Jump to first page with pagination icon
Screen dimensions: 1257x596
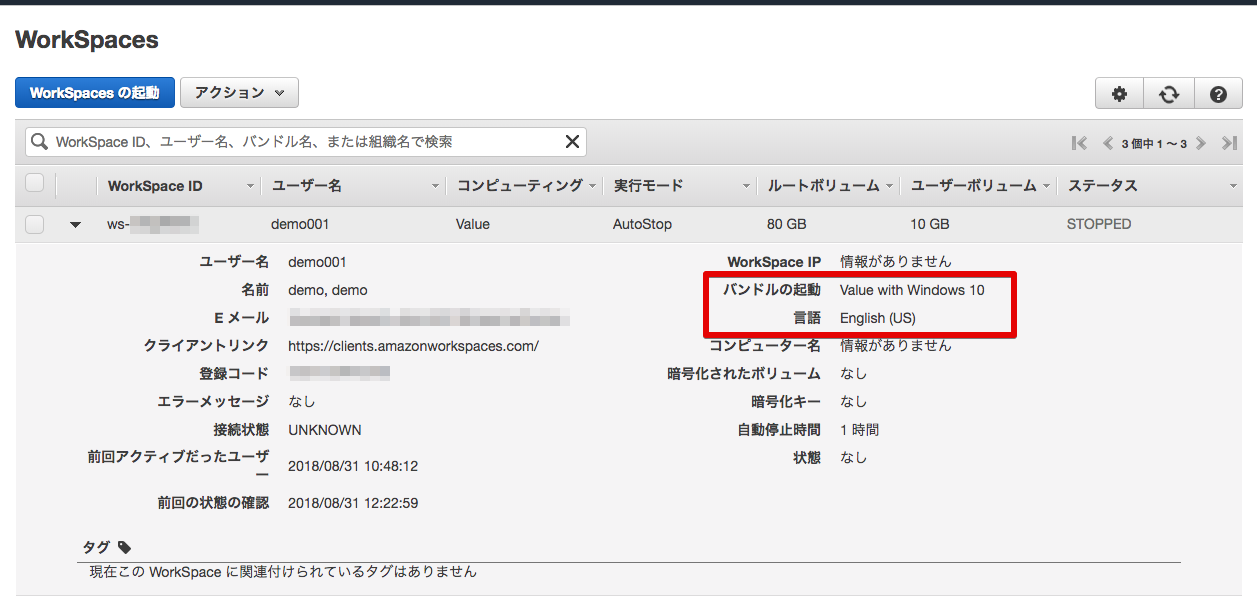tap(1079, 142)
